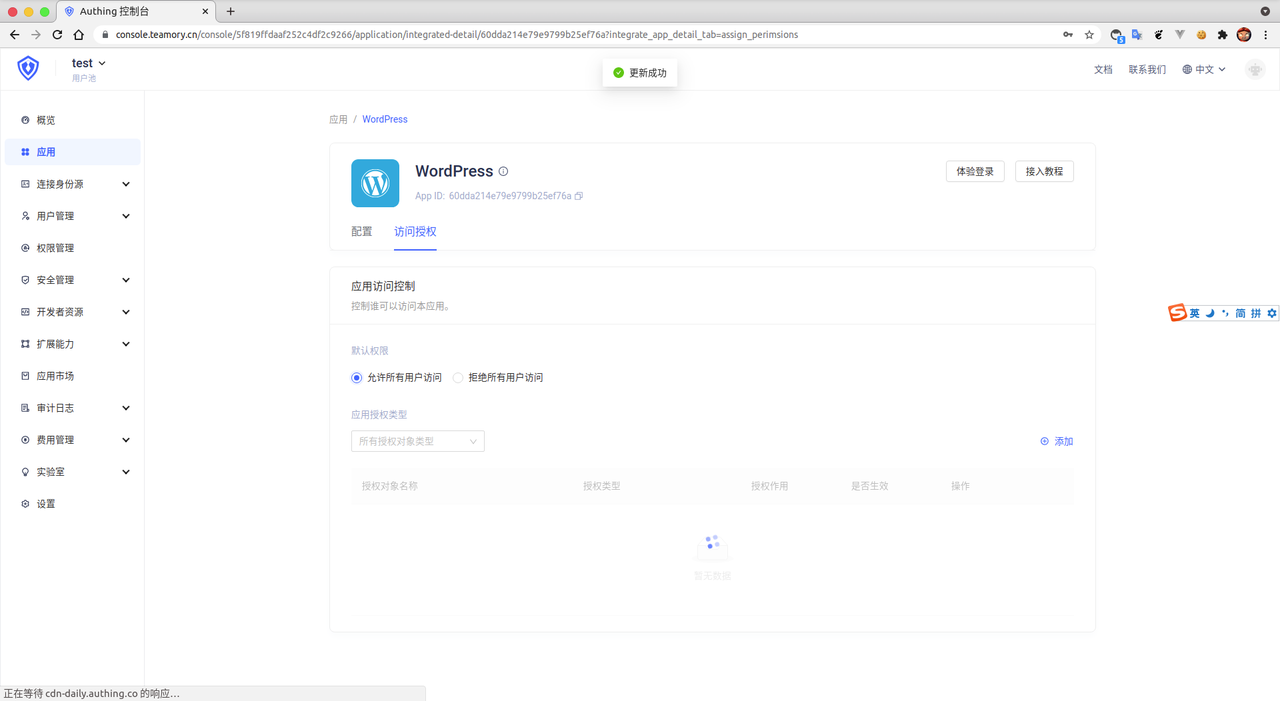Expand the 审计日志 menu chevron
Viewport: 1280px width, 701px height.
(x=126, y=408)
